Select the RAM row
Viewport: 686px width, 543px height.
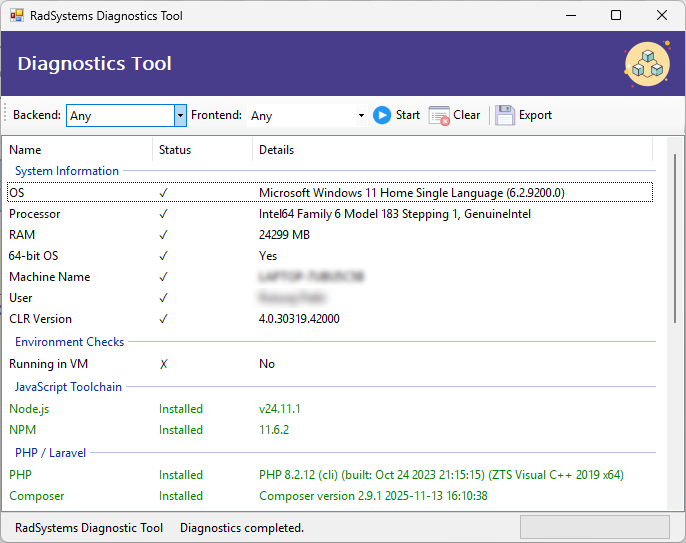tap(330, 235)
